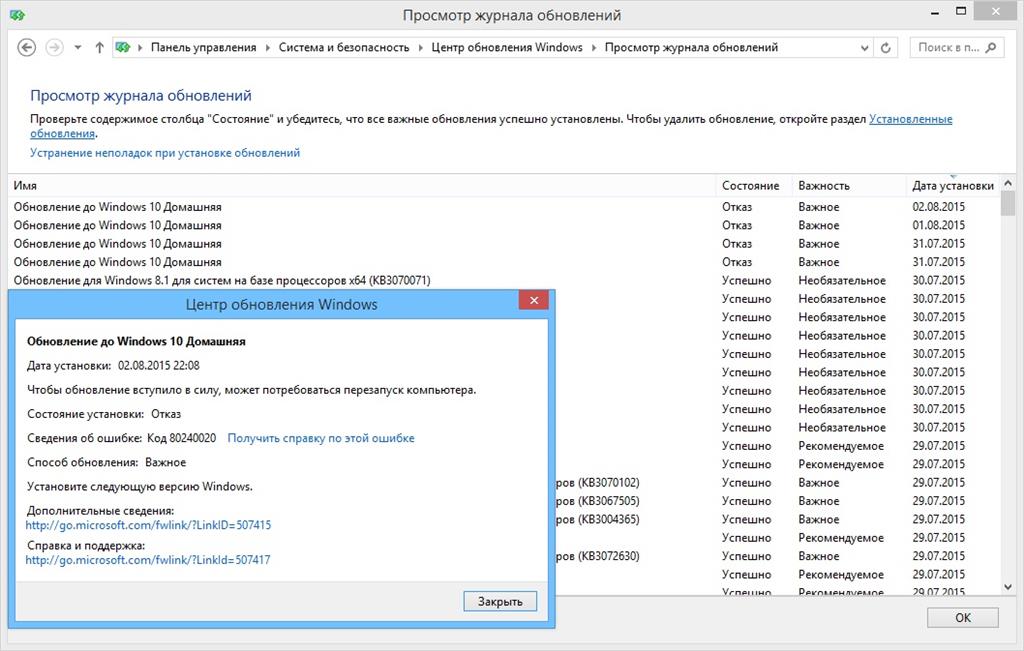This screenshot has height=651, width=1024.
Task: Click scrollbar down arrow in update list
Action: click(1008, 587)
